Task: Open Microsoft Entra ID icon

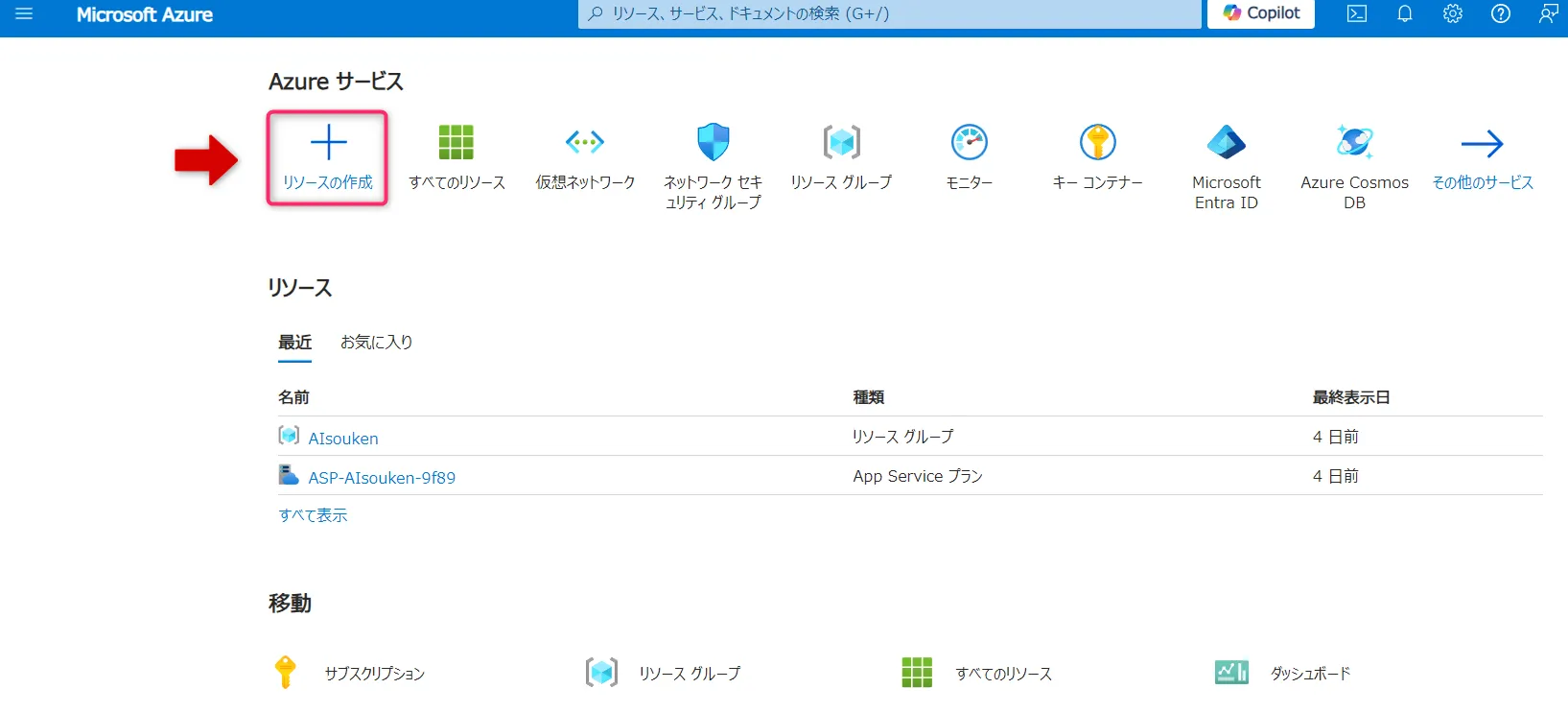Action: 1226,142
